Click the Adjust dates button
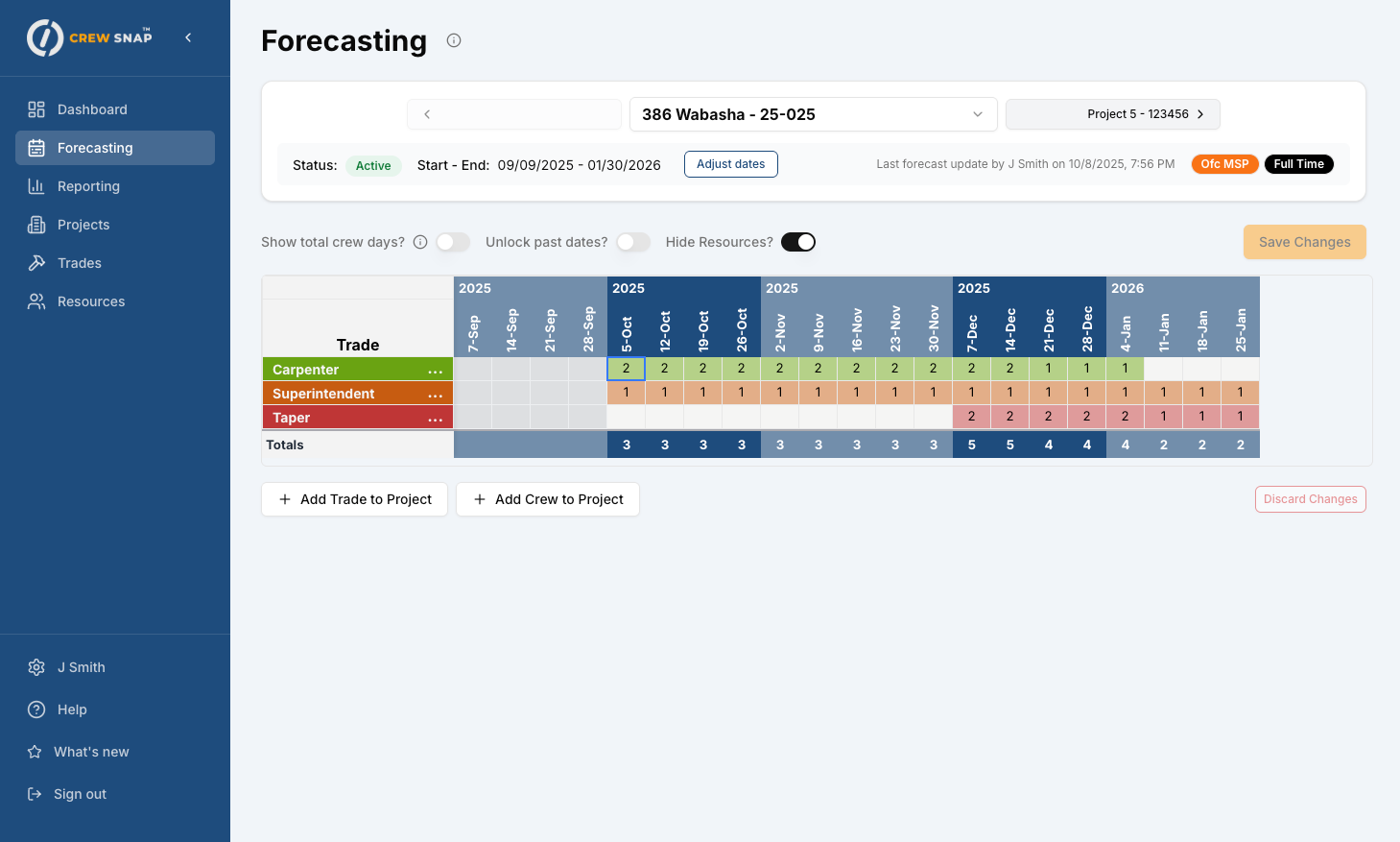Screen dimensions: 1400x842 click(730, 164)
